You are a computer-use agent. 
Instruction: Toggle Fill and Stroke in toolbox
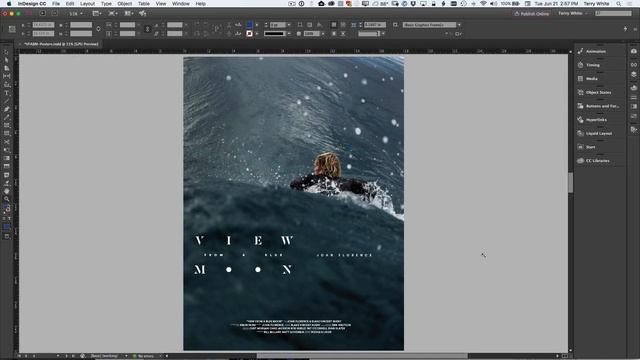click(x=7, y=209)
